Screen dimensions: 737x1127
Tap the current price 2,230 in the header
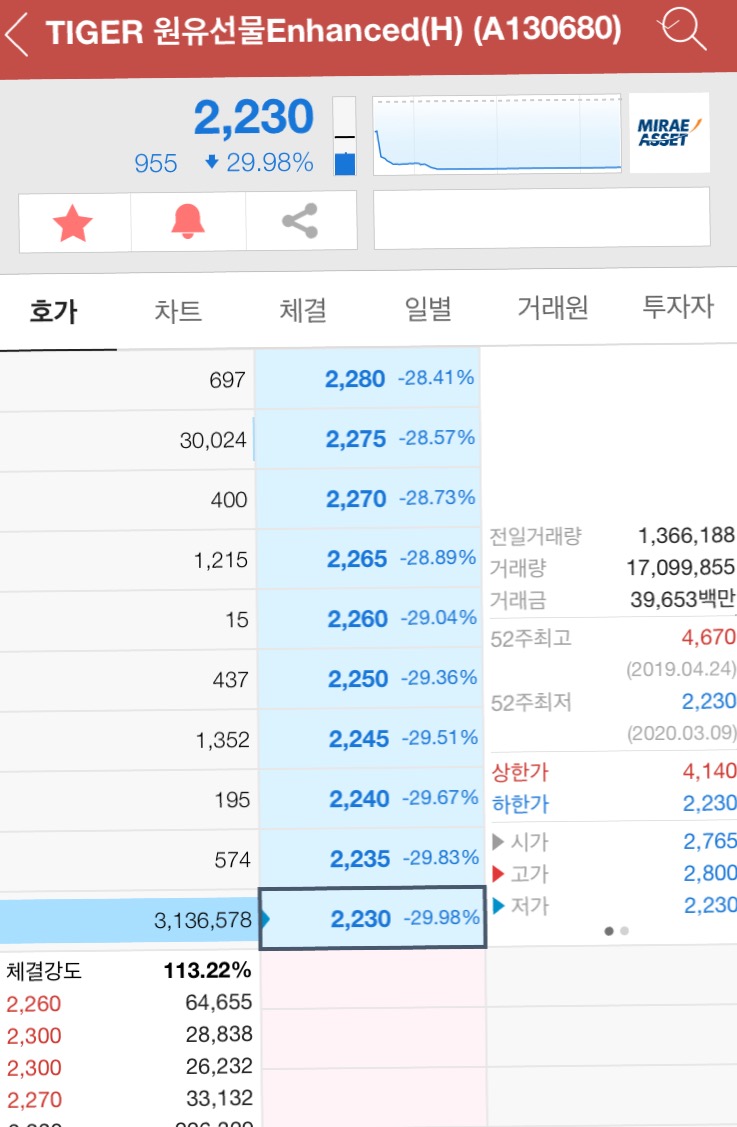254,118
